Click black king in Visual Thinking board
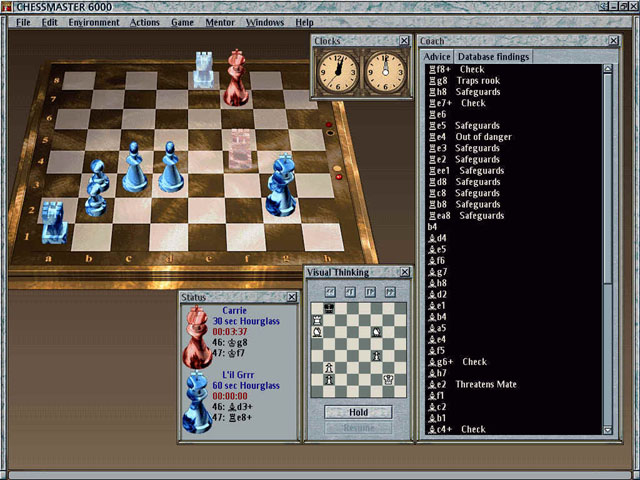The image size is (640, 480). (329, 309)
